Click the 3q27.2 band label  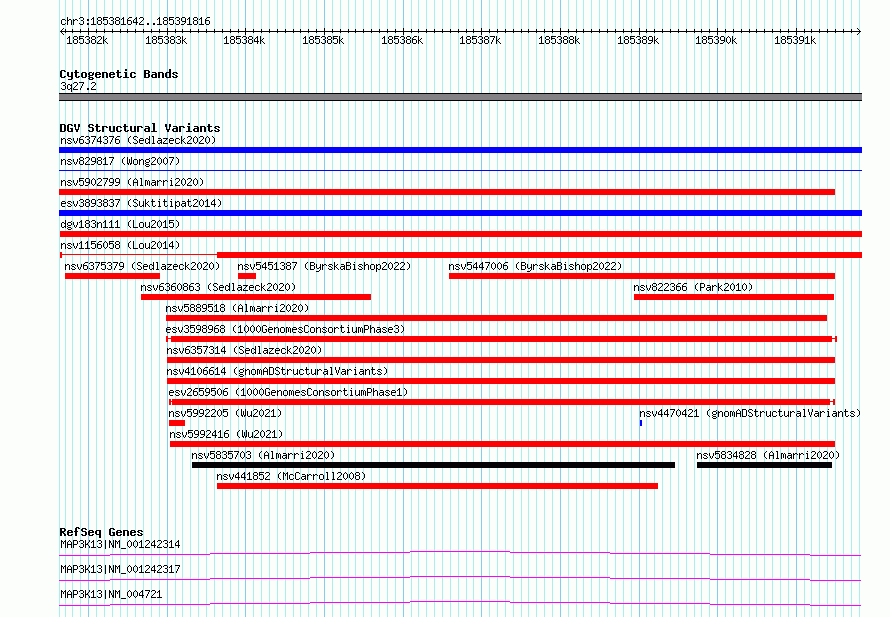[x=78, y=86]
